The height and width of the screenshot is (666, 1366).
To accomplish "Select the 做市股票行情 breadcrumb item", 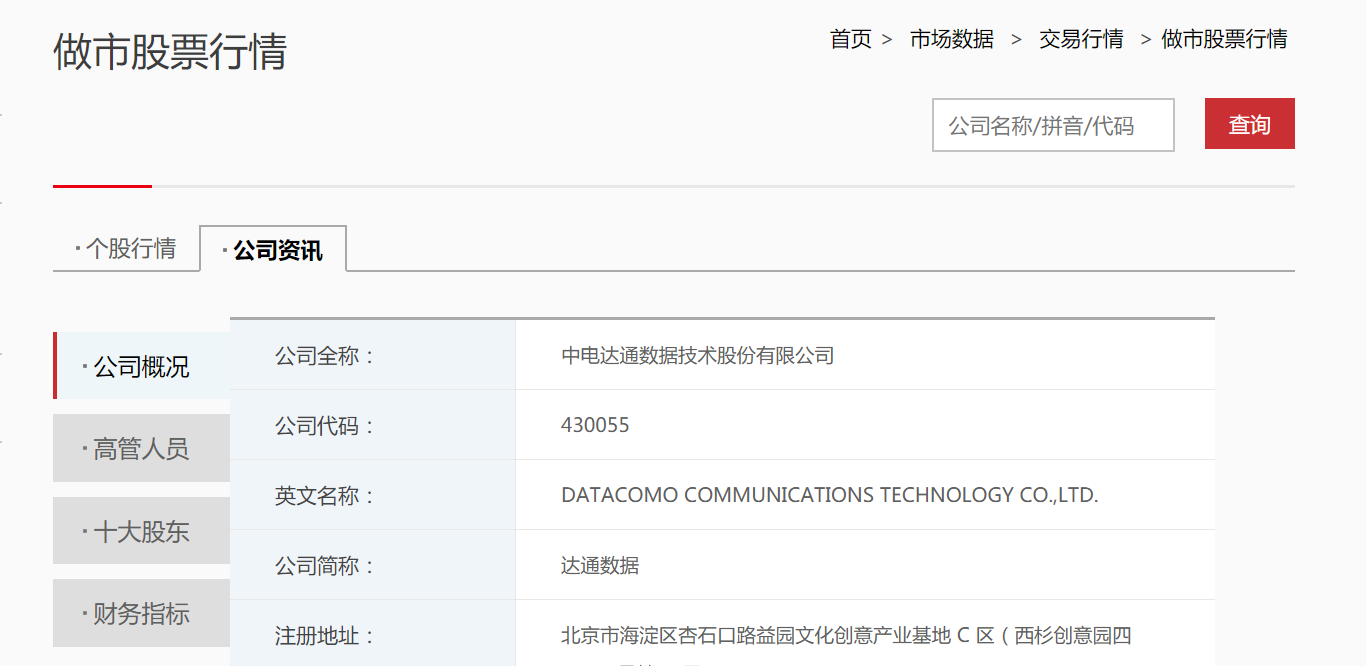I will pyautogui.click(x=1224, y=39).
